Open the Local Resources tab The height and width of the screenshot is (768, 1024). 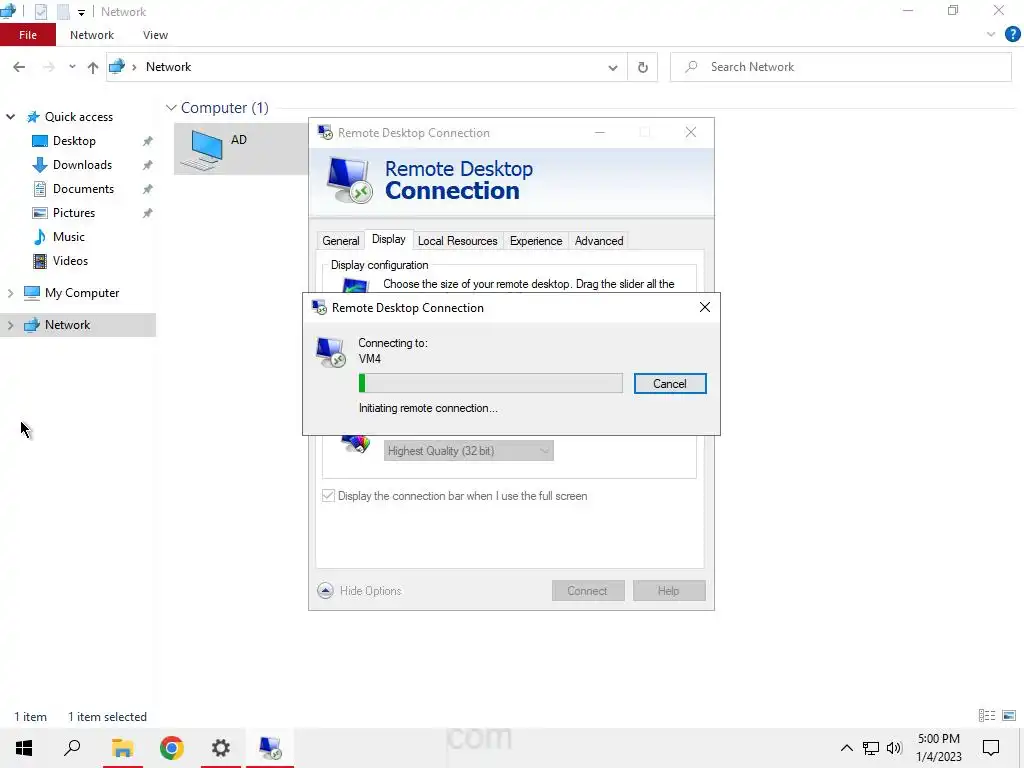[457, 240]
